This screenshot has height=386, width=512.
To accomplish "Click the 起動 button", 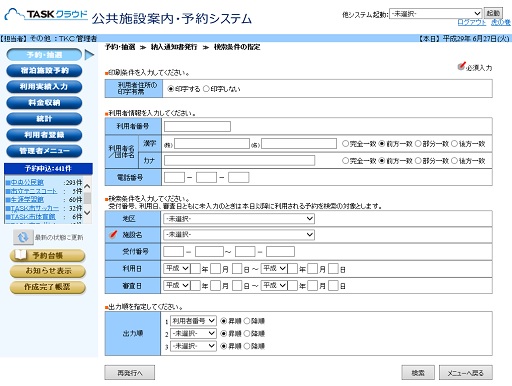I will pos(493,13).
